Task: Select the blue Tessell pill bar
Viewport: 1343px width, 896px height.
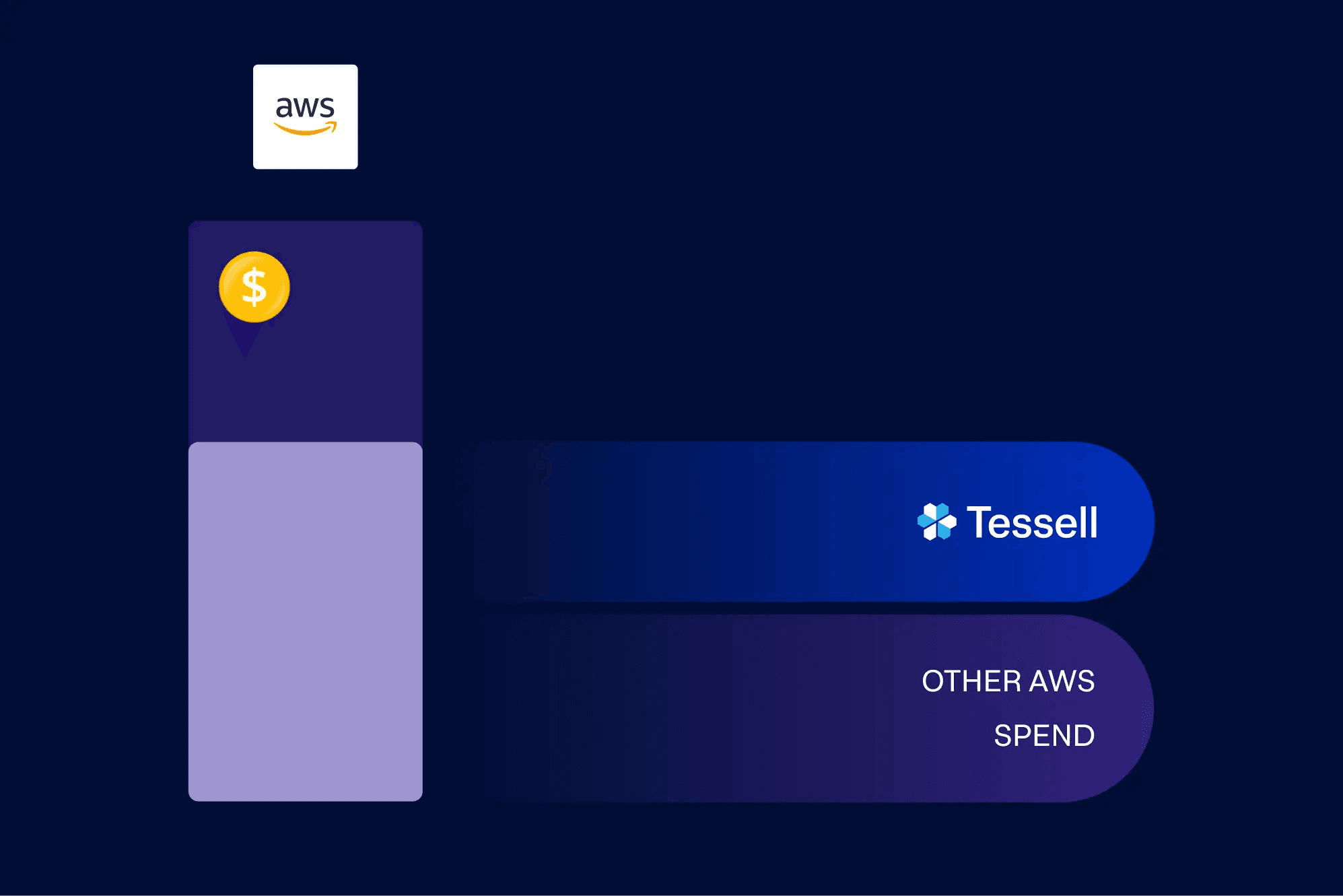Action: click(808, 522)
